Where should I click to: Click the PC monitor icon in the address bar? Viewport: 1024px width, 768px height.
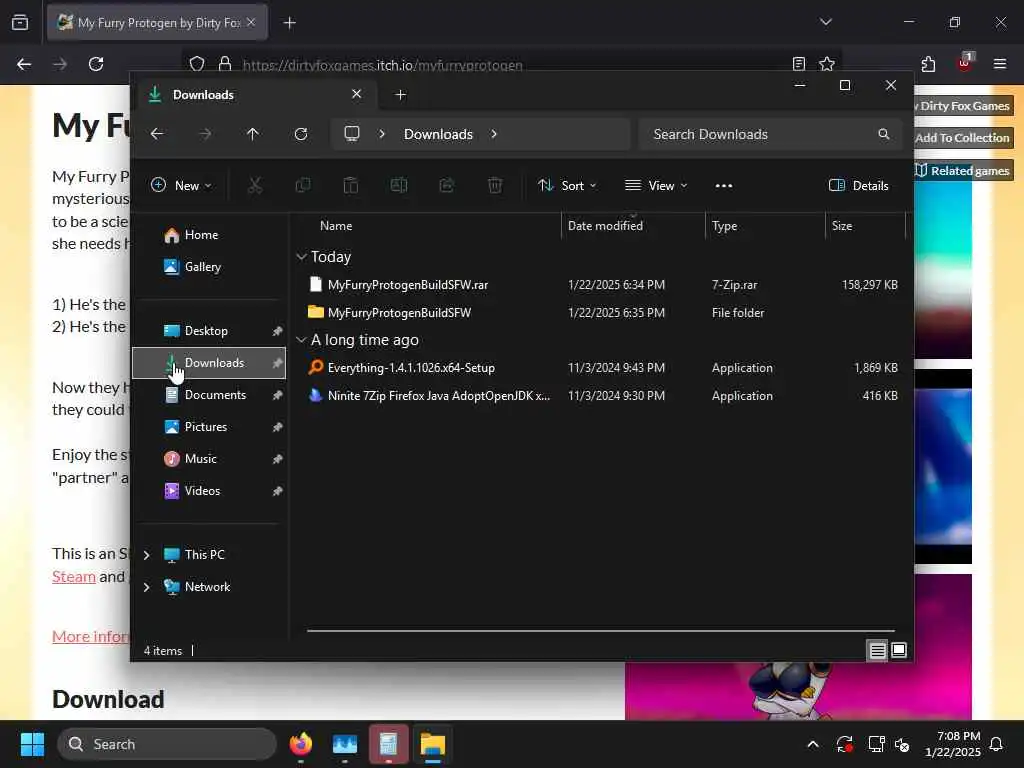352,134
